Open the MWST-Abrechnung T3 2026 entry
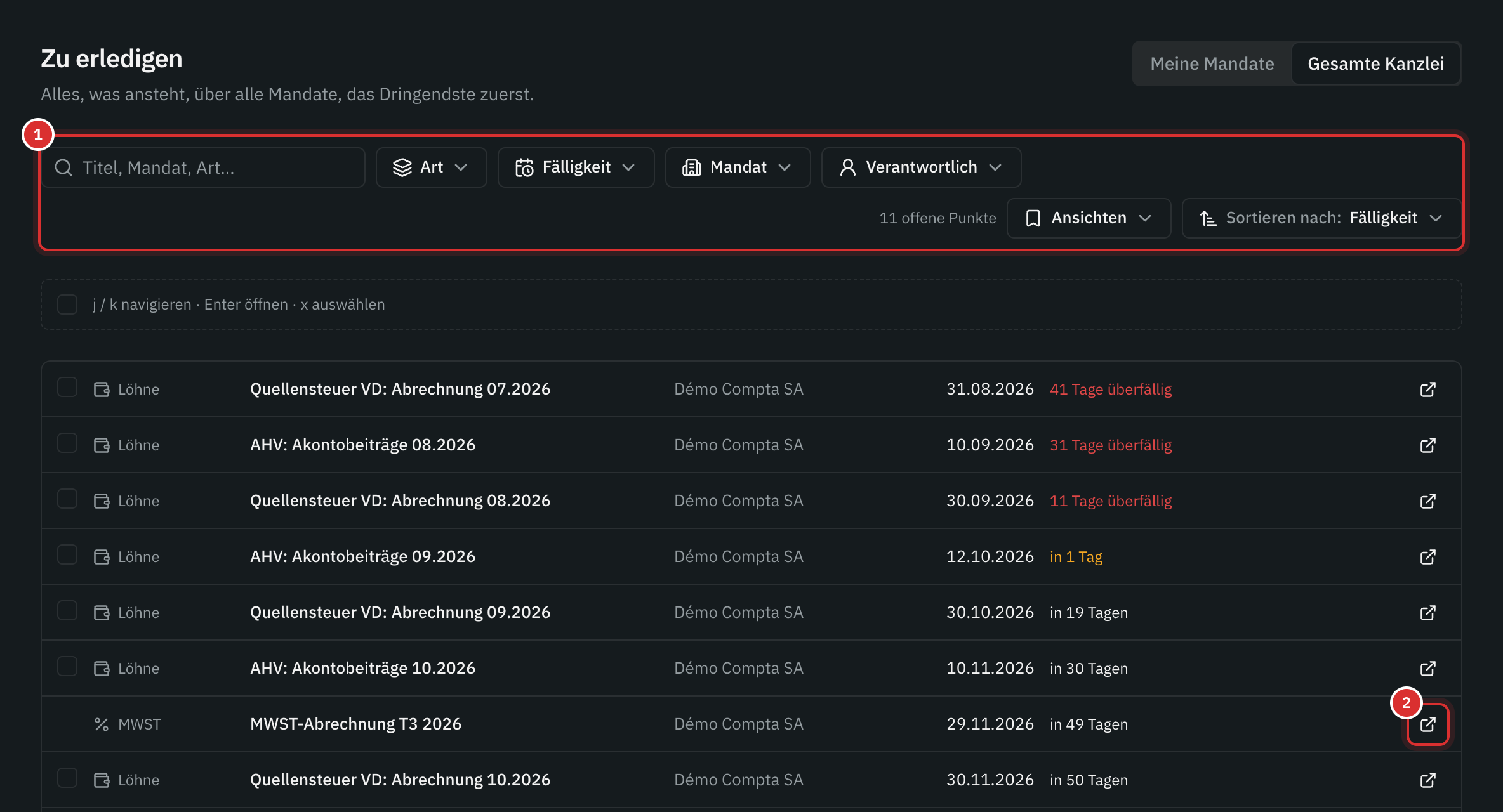This screenshot has height=812, width=1503. pos(355,724)
